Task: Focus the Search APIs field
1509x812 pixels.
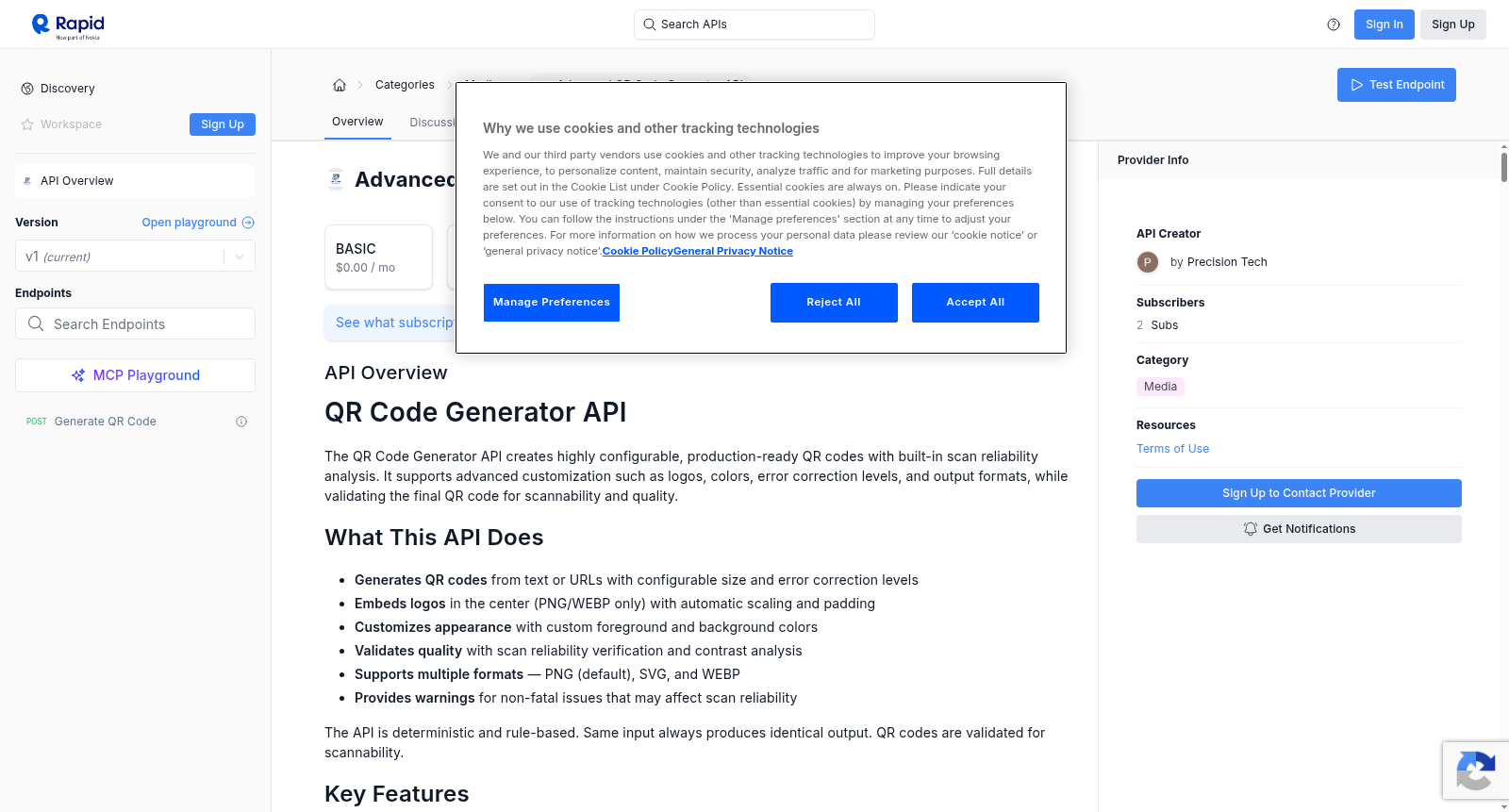Action: click(754, 25)
